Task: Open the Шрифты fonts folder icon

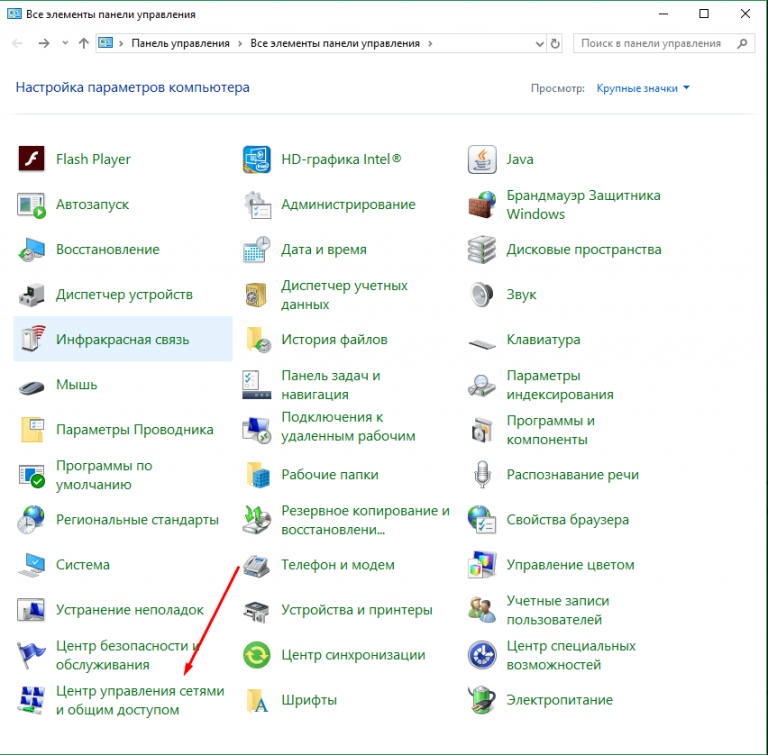Action: [258, 700]
